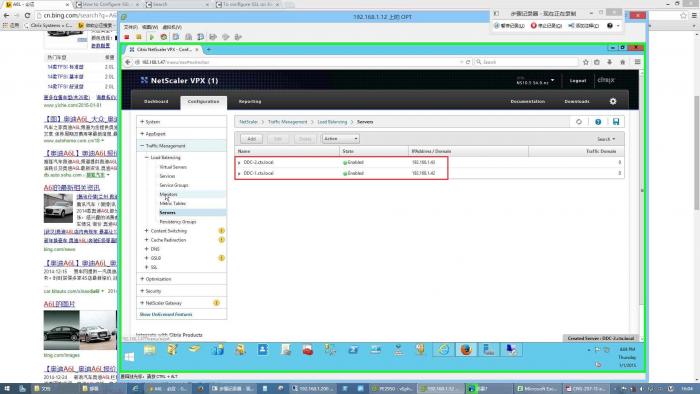This screenshot has height=394, width=700.
Task: Click the Firefox bookmark star icon
Action: click(x=586, y=62)
